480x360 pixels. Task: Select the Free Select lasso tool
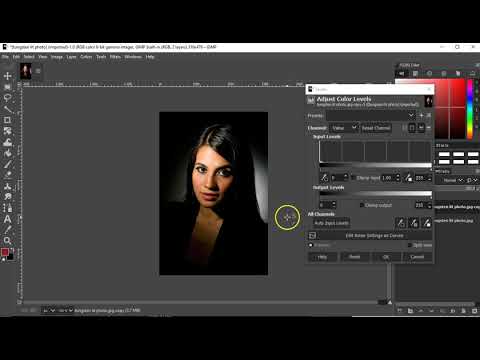tap(7, 98)
